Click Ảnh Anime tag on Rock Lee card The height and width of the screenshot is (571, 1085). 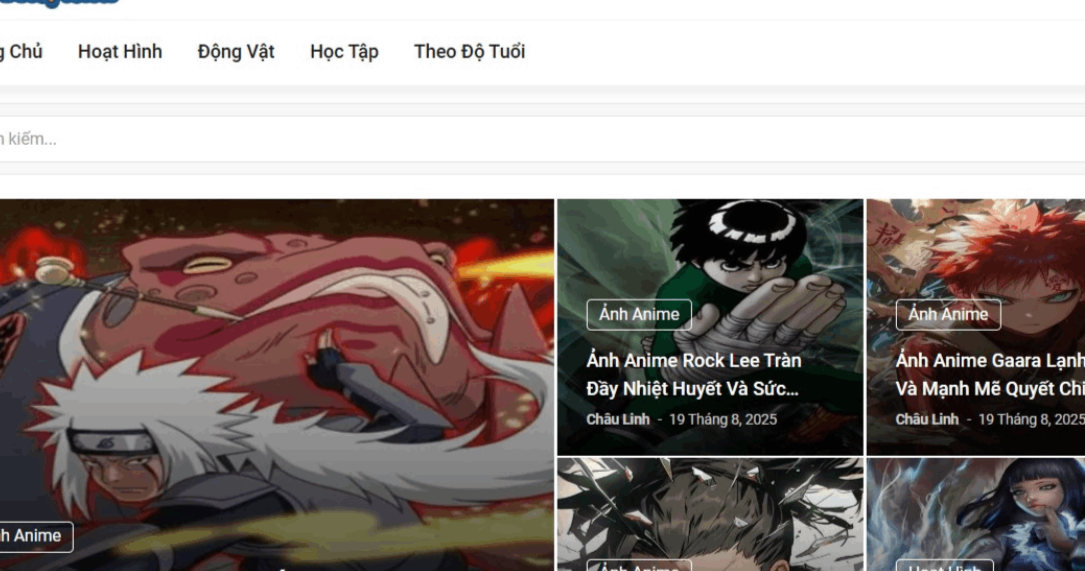[639, 314]
